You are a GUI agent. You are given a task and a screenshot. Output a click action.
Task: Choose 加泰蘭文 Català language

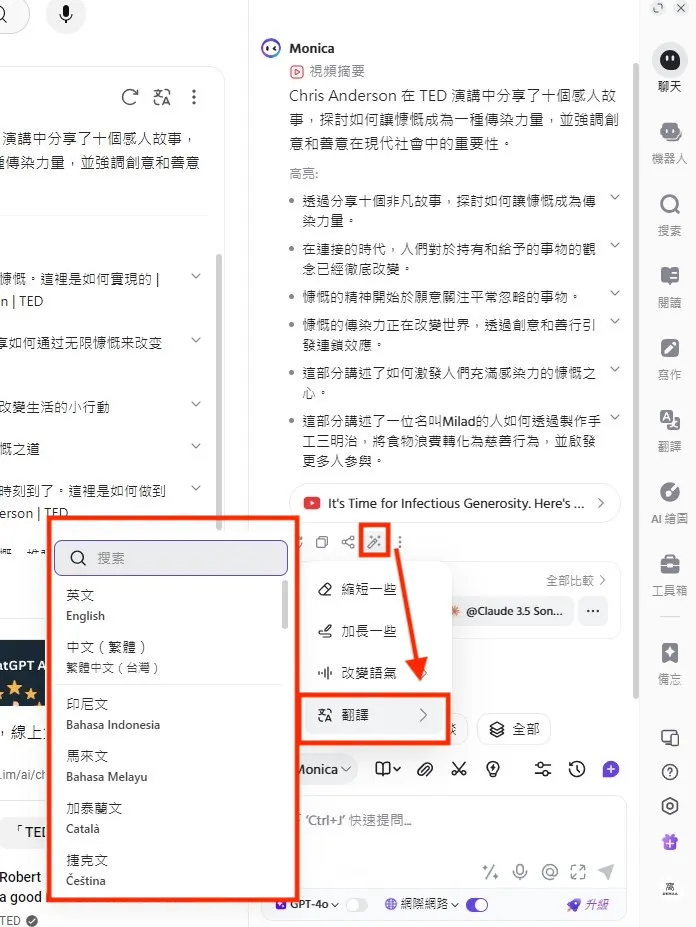tap(169, 818)
